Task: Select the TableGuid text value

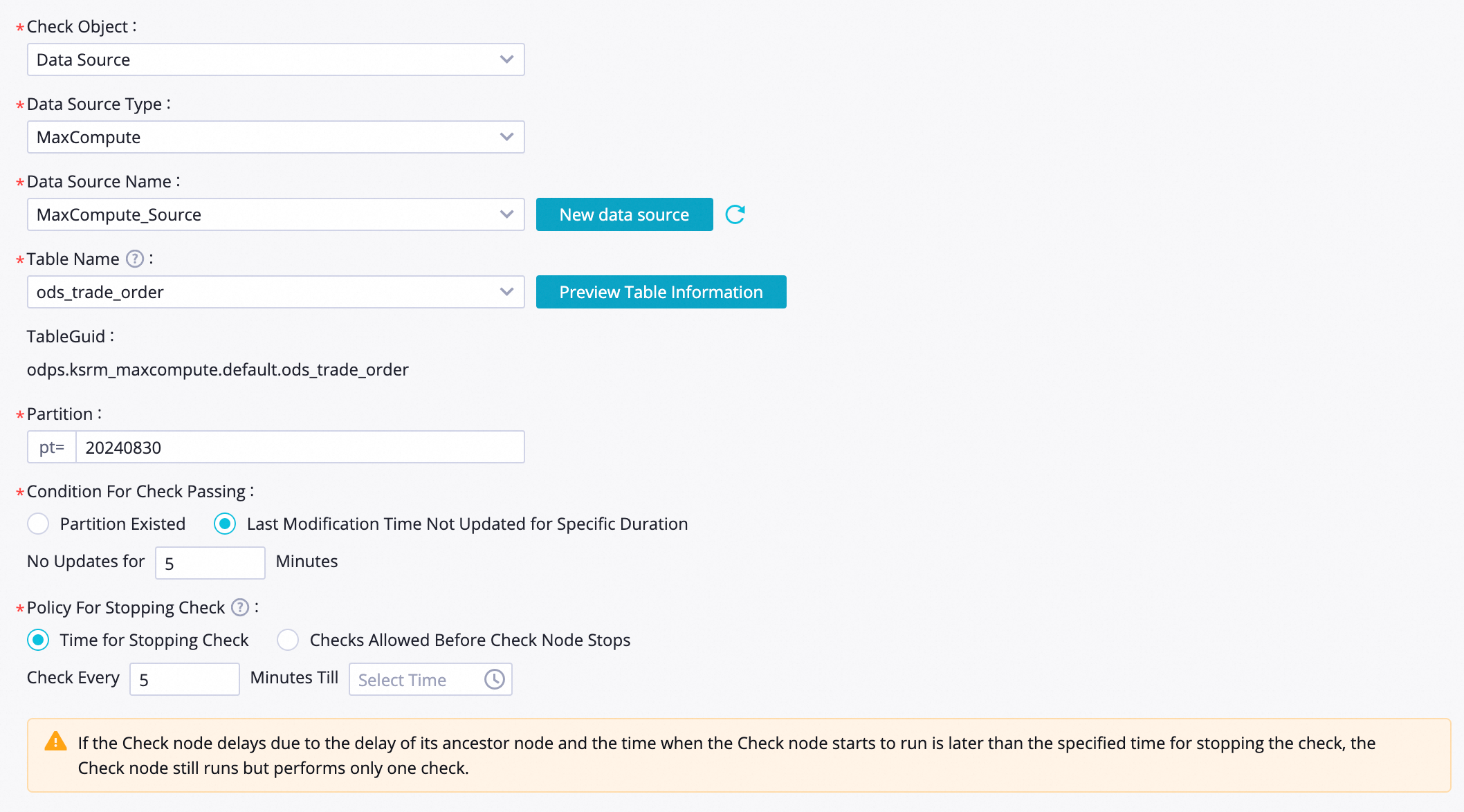Action: click(217, 369)
